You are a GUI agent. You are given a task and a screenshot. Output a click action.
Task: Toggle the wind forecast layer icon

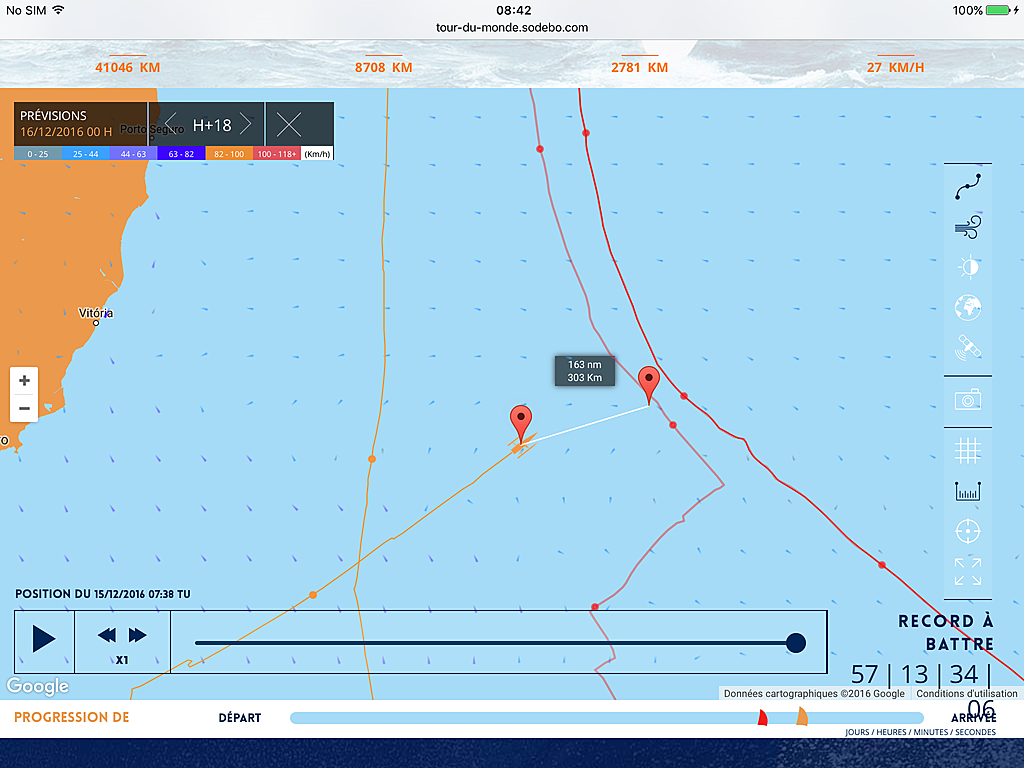coord(968,227)
